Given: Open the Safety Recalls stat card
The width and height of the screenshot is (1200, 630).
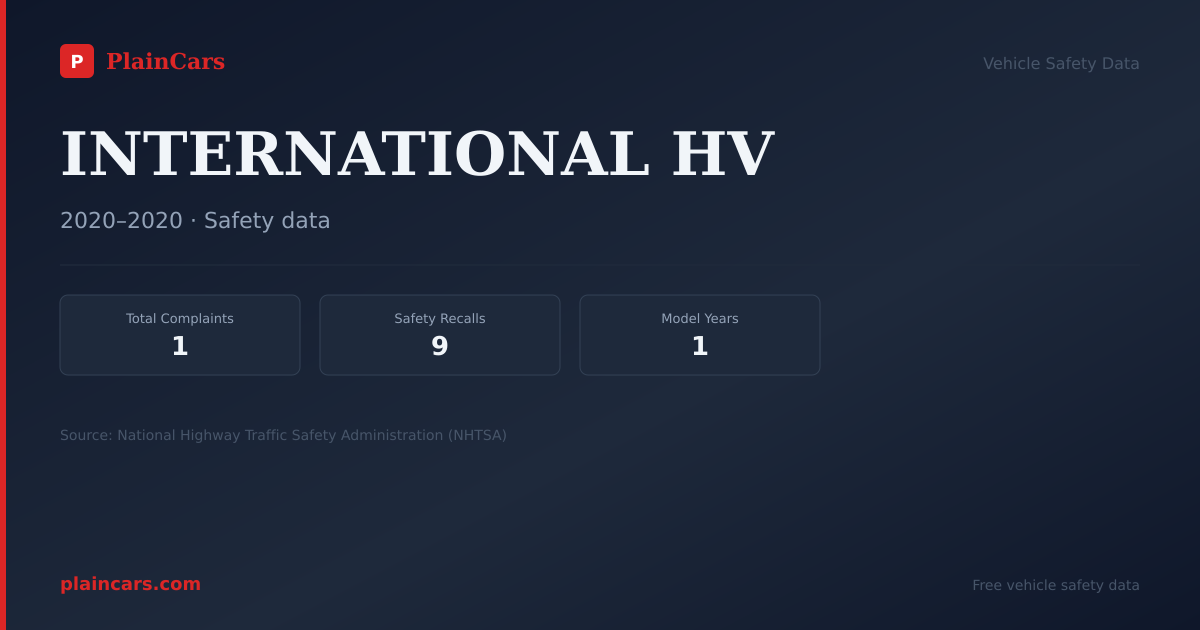Looking at the screenshot, I should click(x=440, y=335).
